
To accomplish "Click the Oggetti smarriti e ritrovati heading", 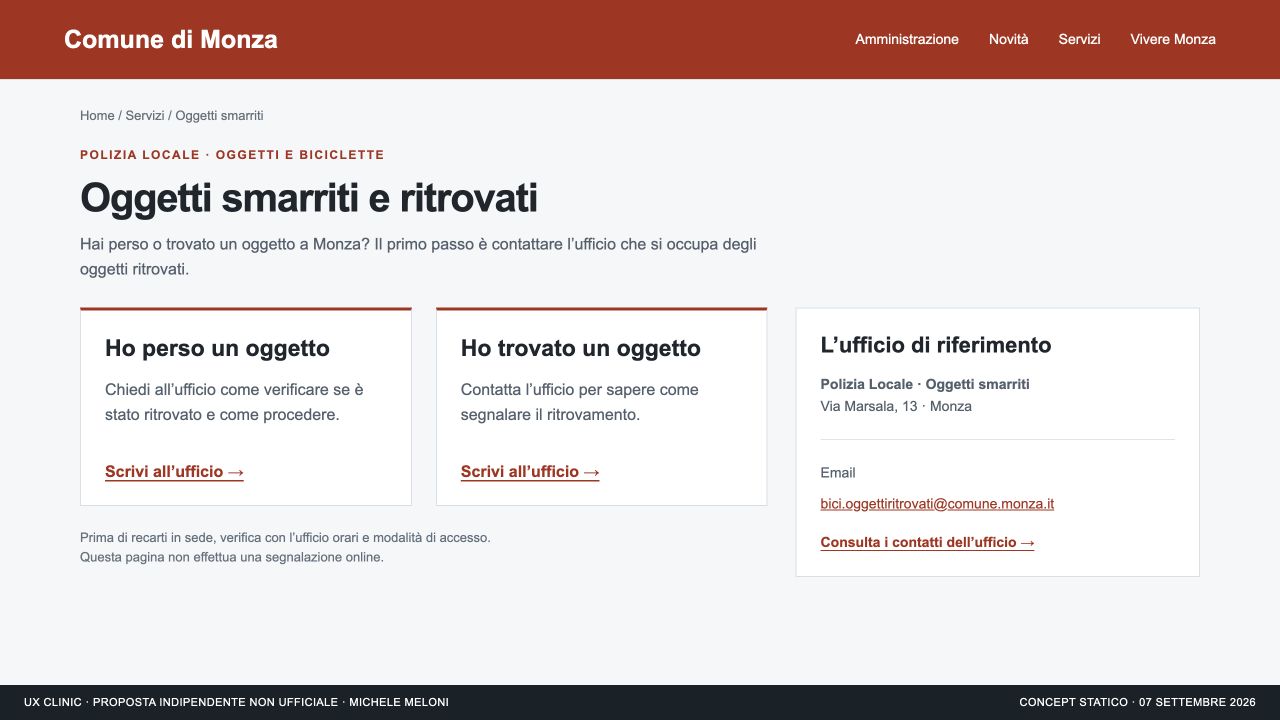I will (x=309, y=198).
